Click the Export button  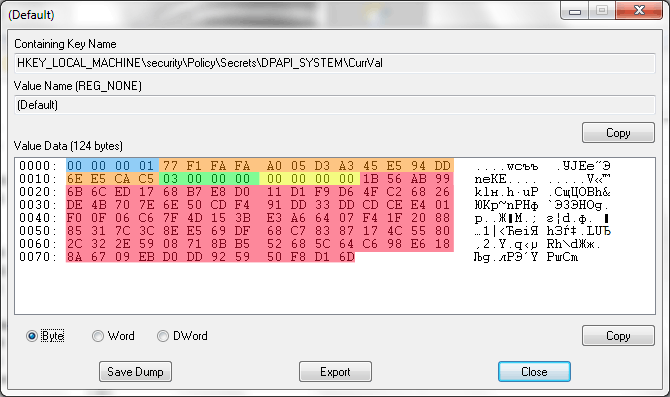pyautogui.click(x=335, y=371)
